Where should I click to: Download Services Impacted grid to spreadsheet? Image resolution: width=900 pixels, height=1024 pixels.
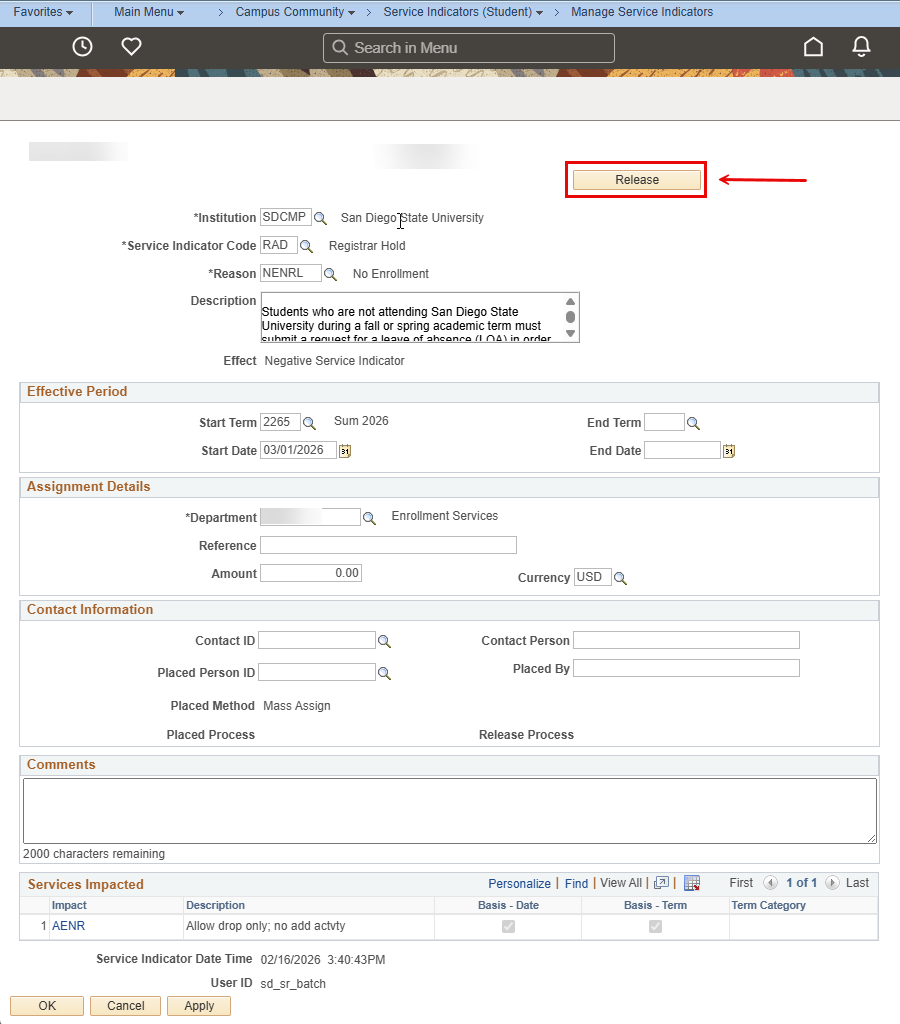coord(692,883)
